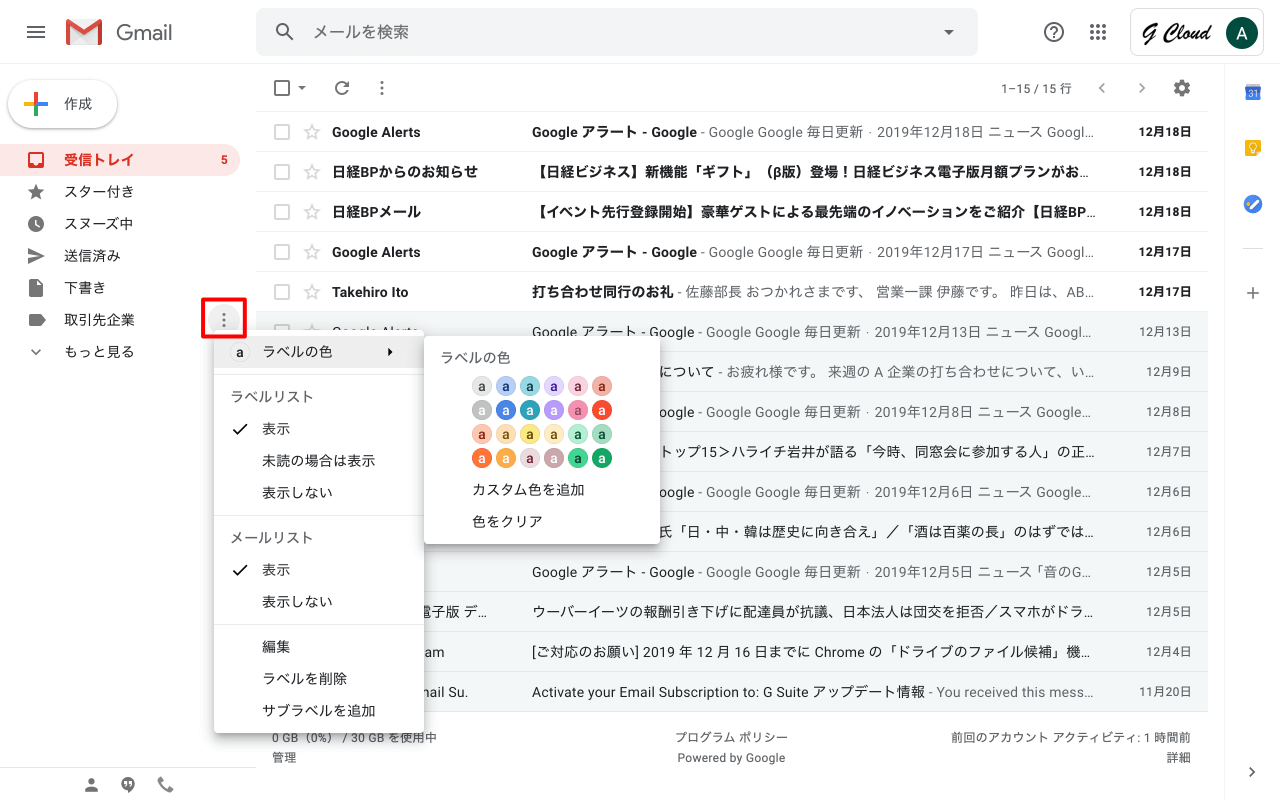This screenshot has width=1280, height=800.
Task: Check the 日経BPからのお知らせ message checkbox
Action: pos(282,172)
